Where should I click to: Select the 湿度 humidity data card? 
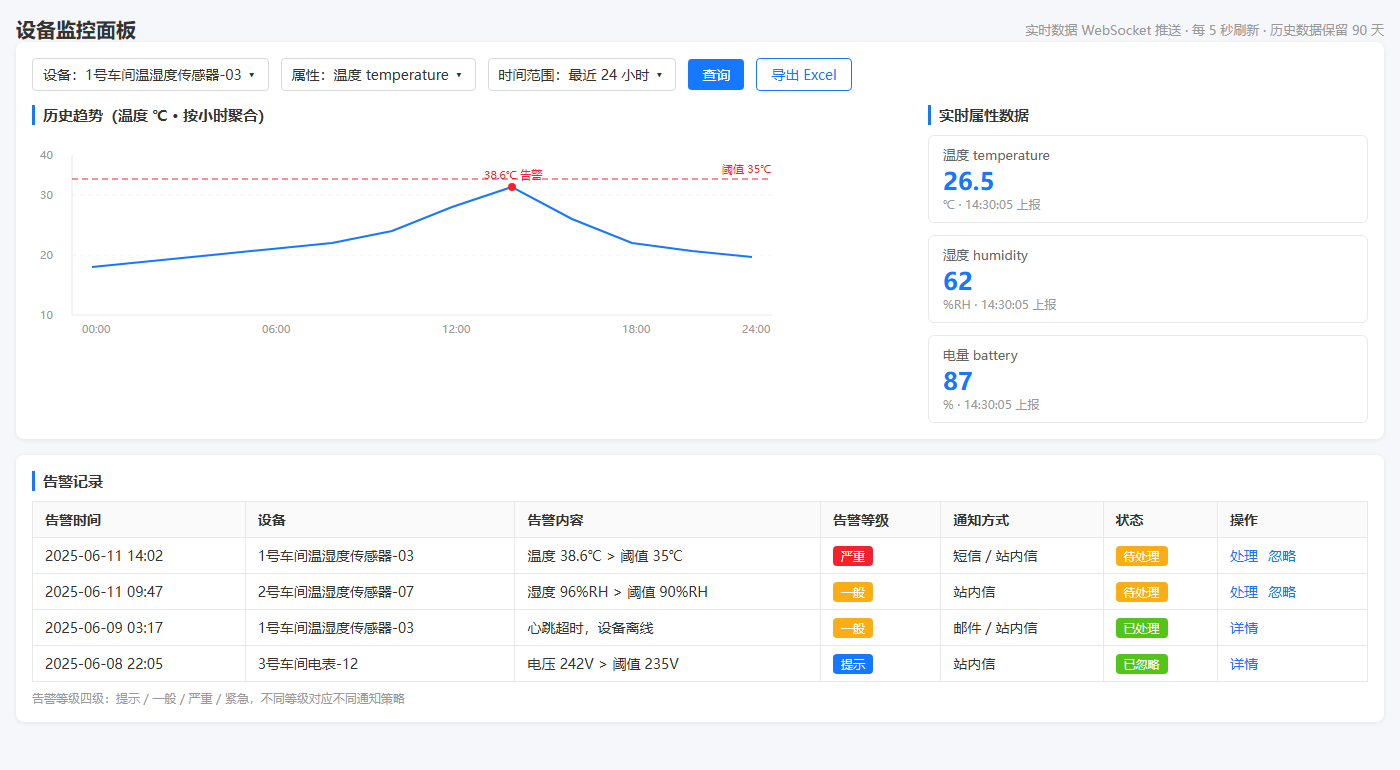coord(1148,279)
